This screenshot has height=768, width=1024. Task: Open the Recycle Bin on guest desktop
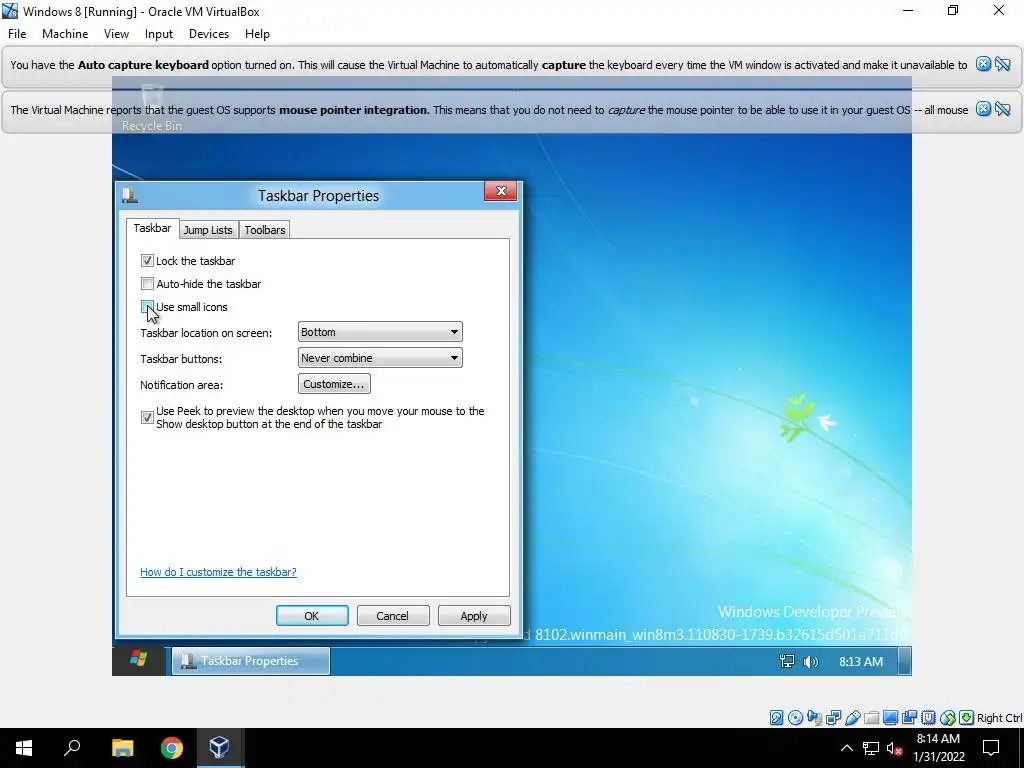coord(152,108)
